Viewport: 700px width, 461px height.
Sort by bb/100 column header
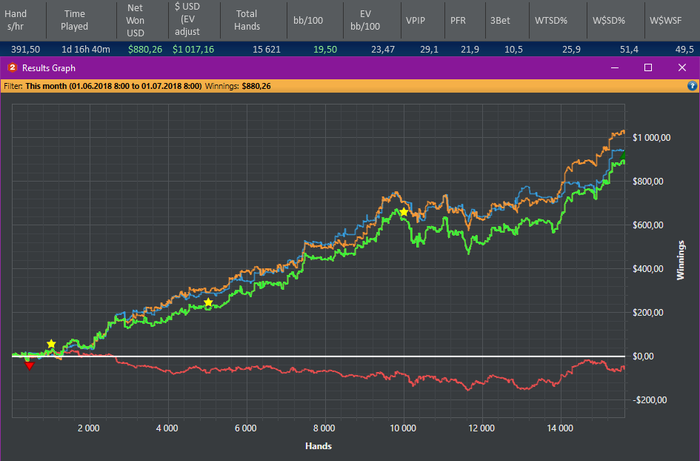315,20
